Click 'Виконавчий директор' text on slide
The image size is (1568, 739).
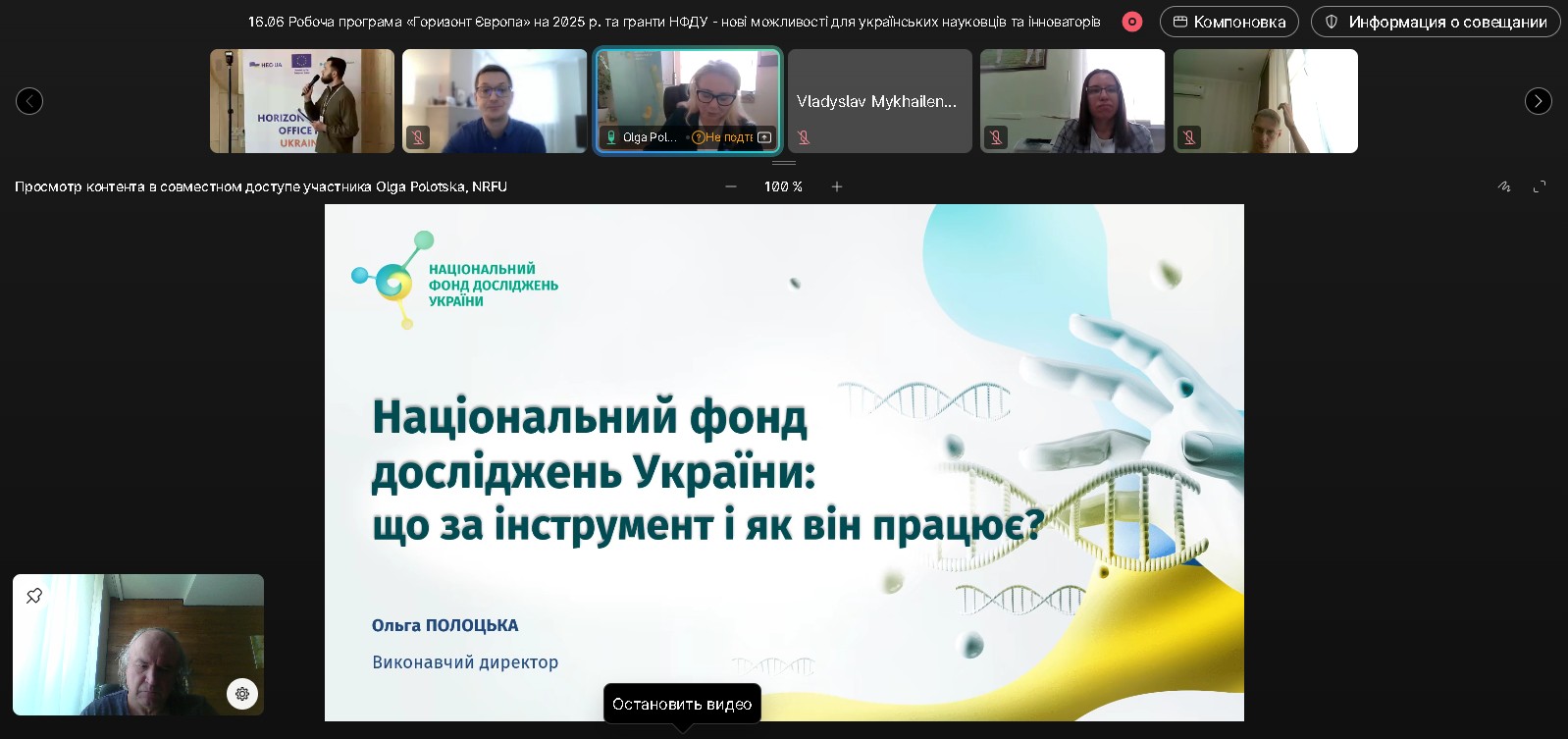tap(465, 662)
